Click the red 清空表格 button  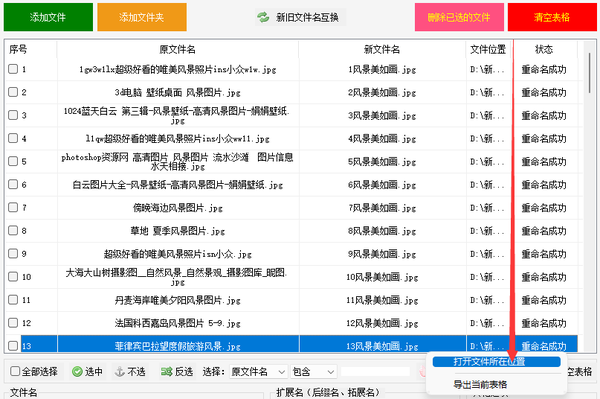552,17
